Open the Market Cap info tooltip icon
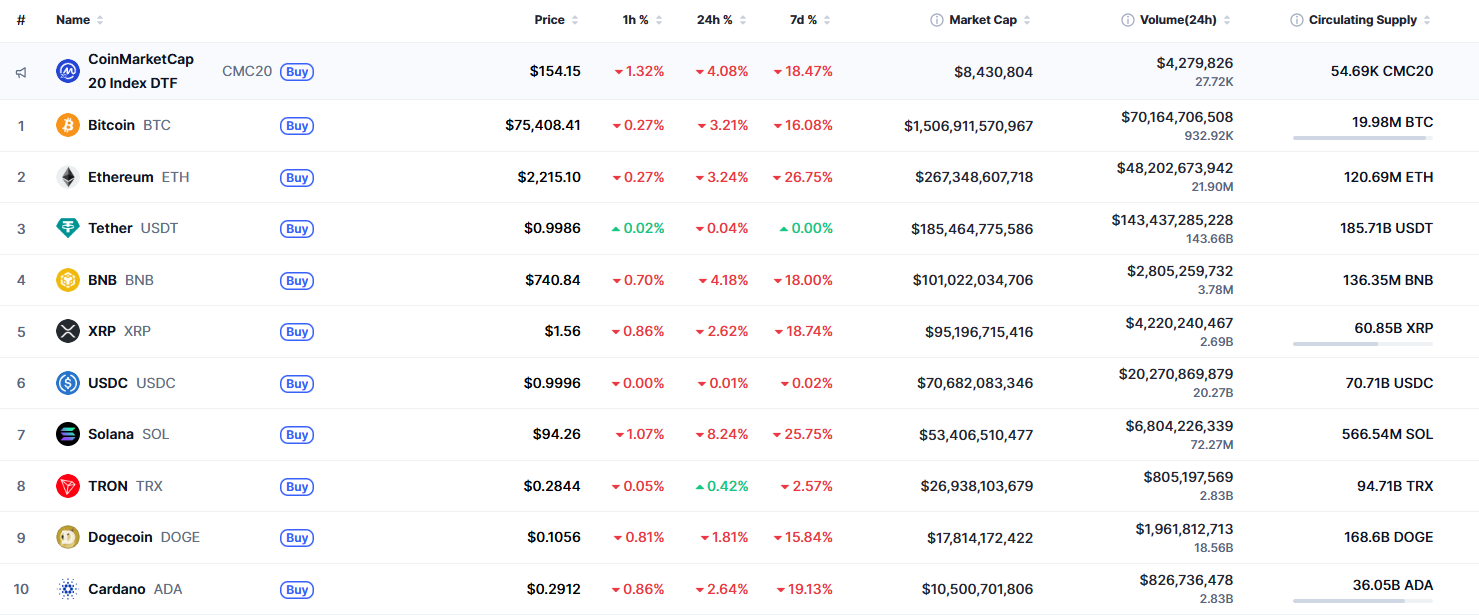Viewport: 1479px width, 615px height. point(937,19)
